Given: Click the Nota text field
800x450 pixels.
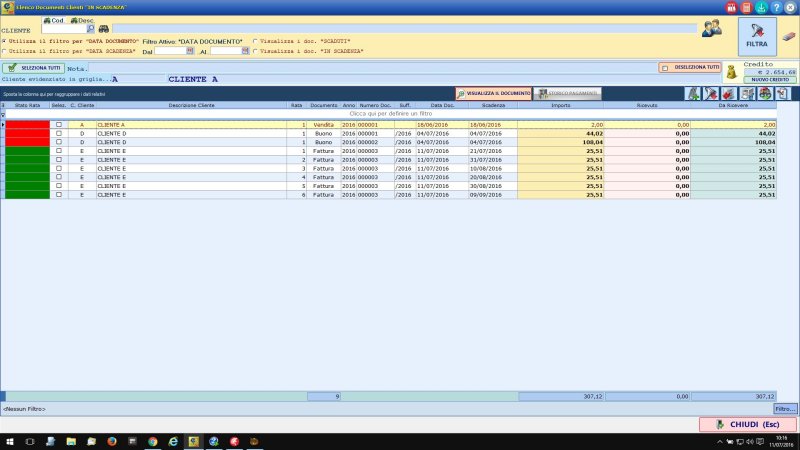Looking at the screenshot, I should coord(372,68).
